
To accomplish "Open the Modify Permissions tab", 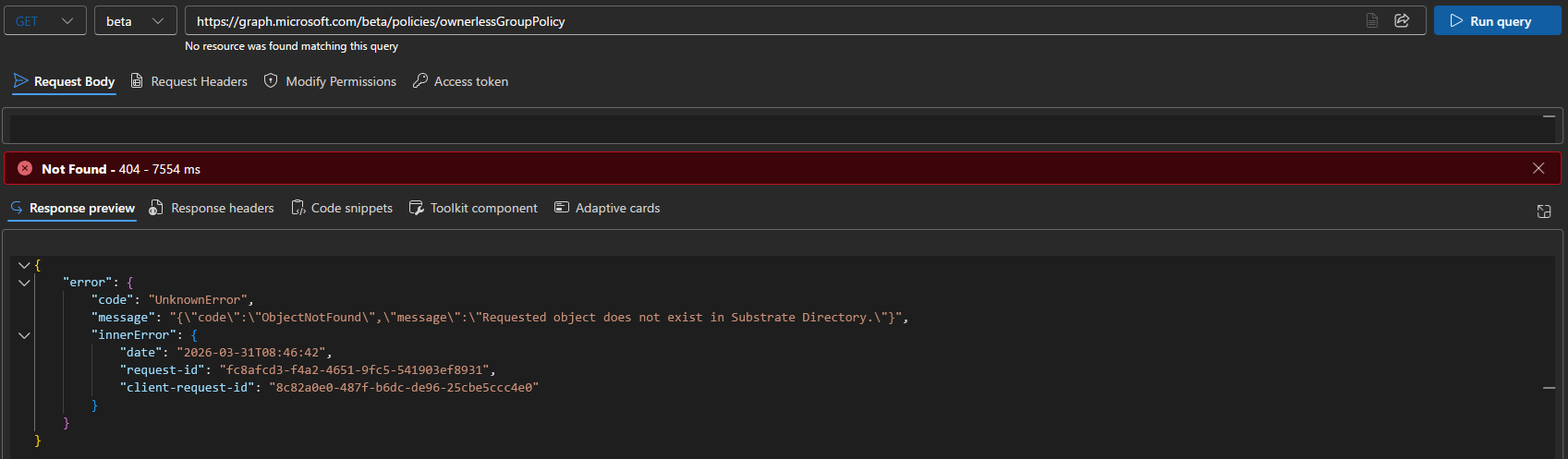I will 330,81.
